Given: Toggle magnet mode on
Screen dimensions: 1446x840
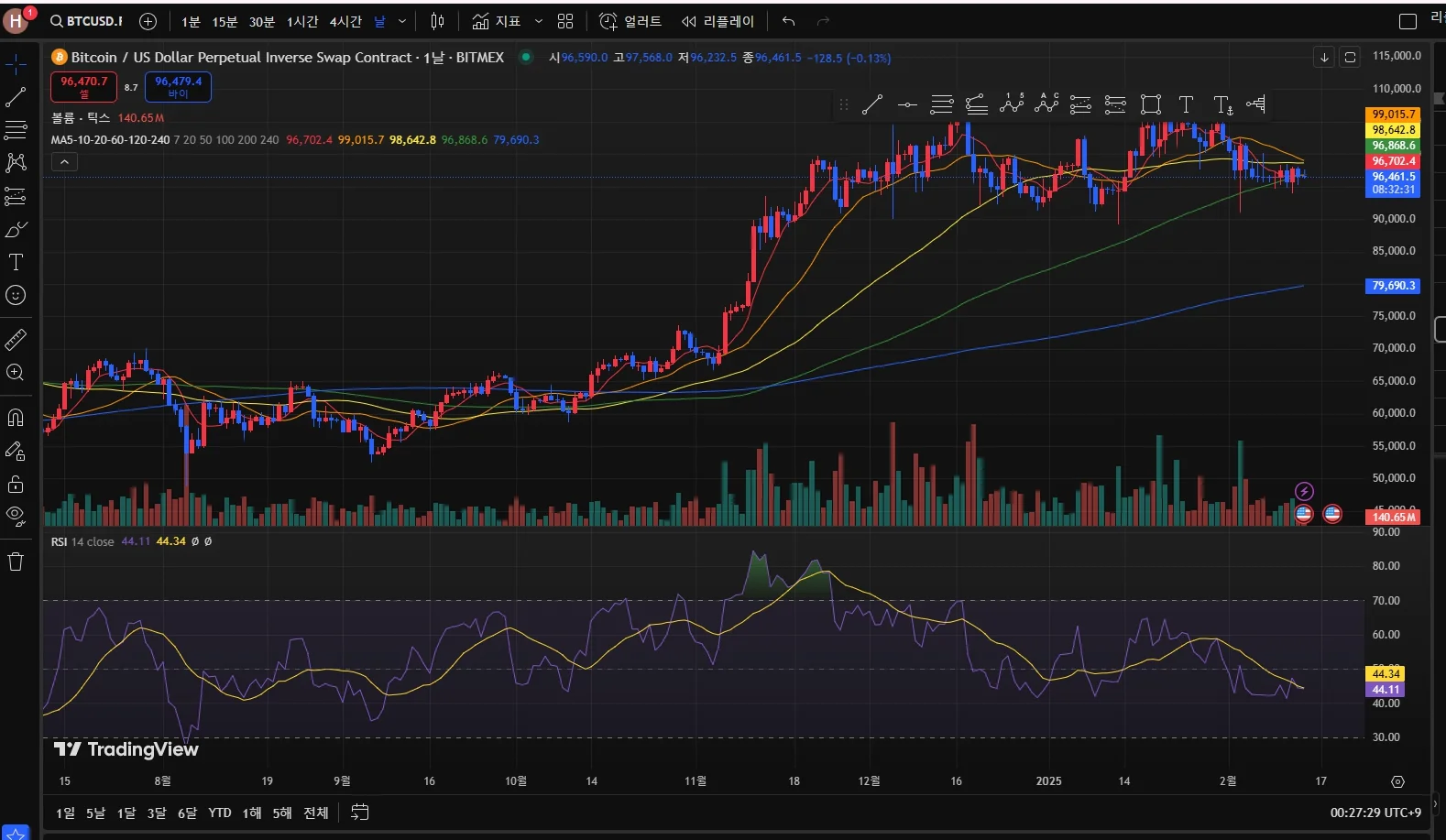Looking at the screenshot, I should click(16, 418).
